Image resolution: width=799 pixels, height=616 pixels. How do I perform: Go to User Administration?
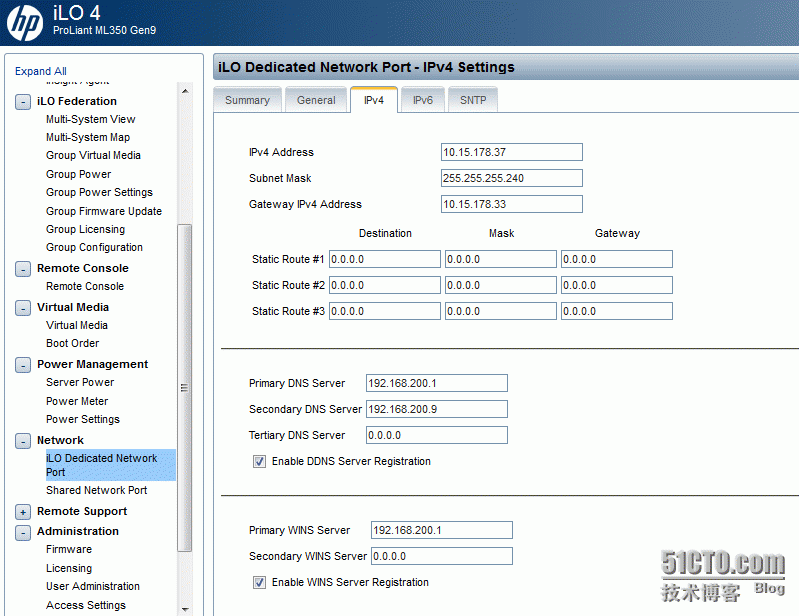click(93, 586)
